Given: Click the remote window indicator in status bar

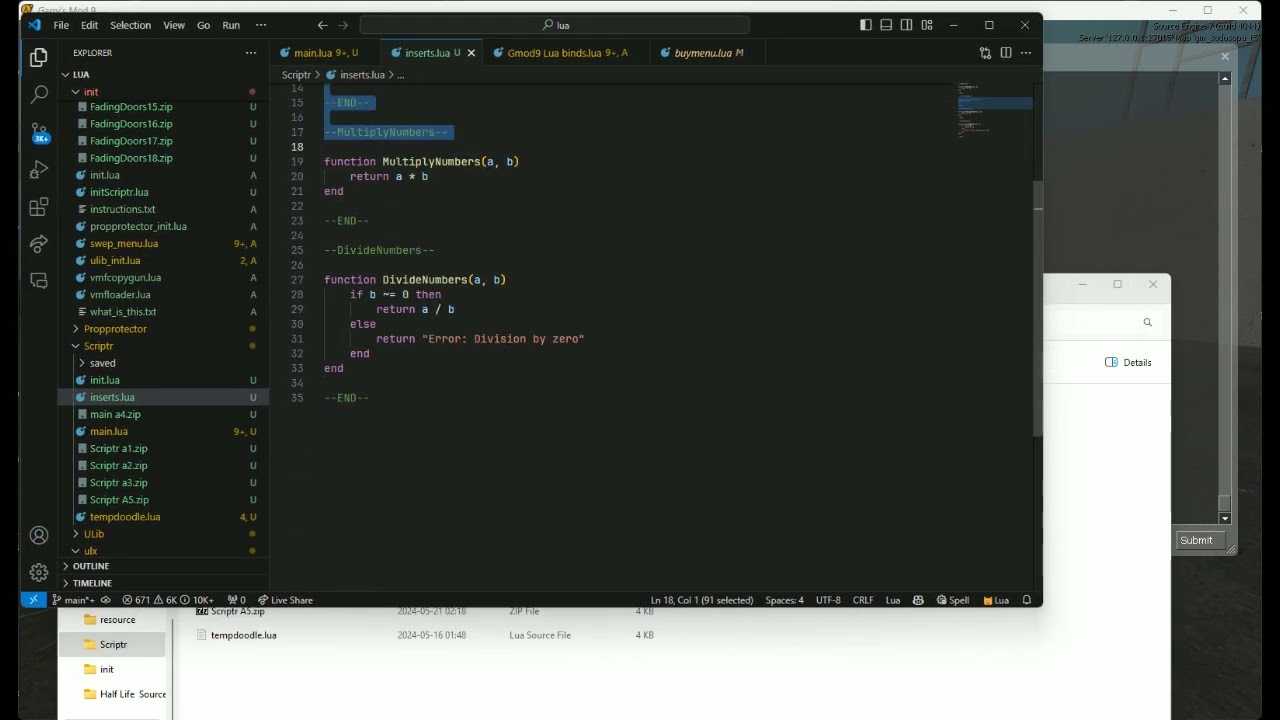Looking at the screenshot, I should [33, 600].
